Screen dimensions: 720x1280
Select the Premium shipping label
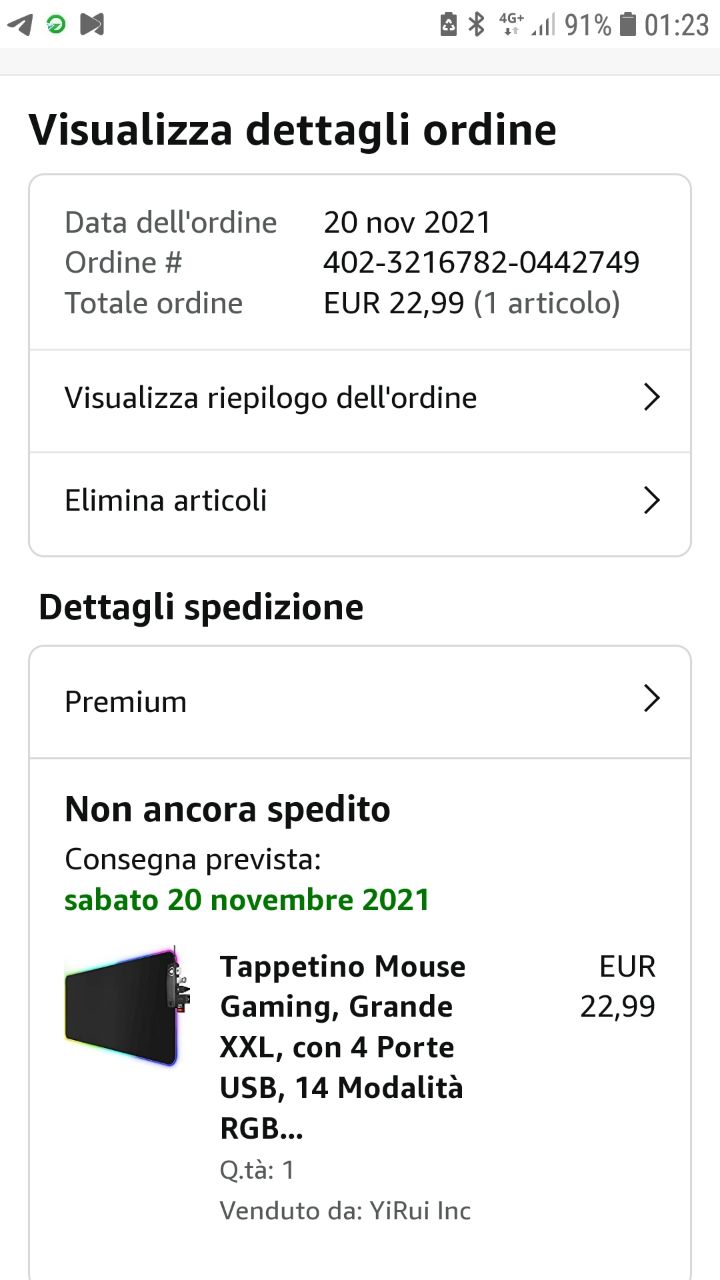click(x=126, y=702)
